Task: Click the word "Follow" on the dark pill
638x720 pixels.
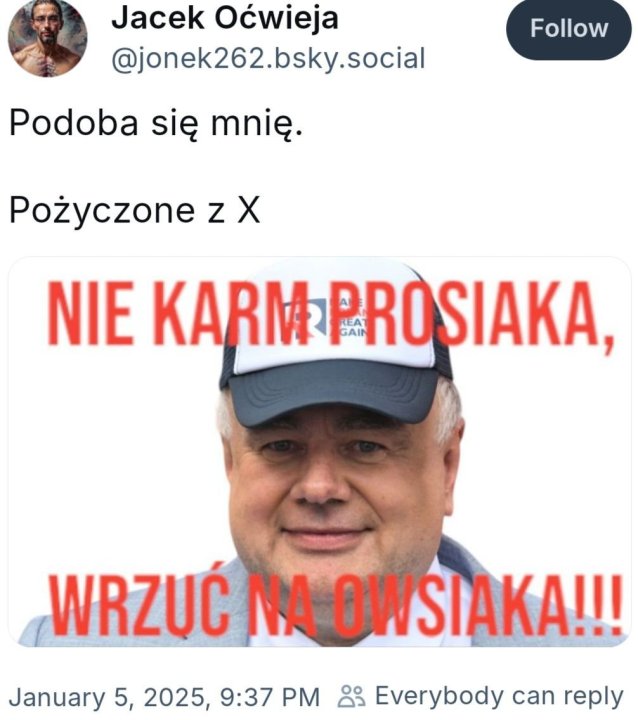Action: [x=569, y=29]
